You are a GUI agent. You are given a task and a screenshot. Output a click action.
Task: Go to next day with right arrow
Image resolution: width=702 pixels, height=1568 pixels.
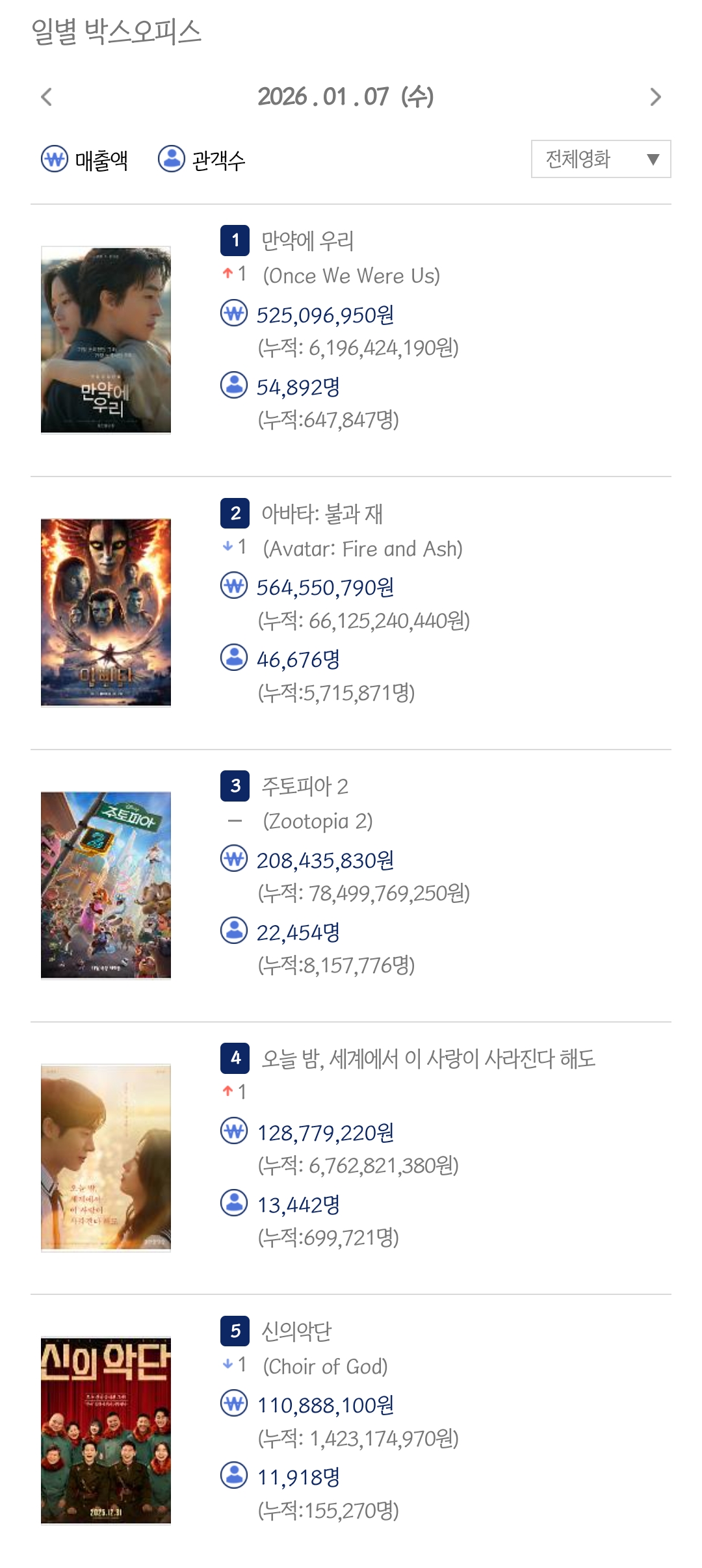click(x=655, y=97)
